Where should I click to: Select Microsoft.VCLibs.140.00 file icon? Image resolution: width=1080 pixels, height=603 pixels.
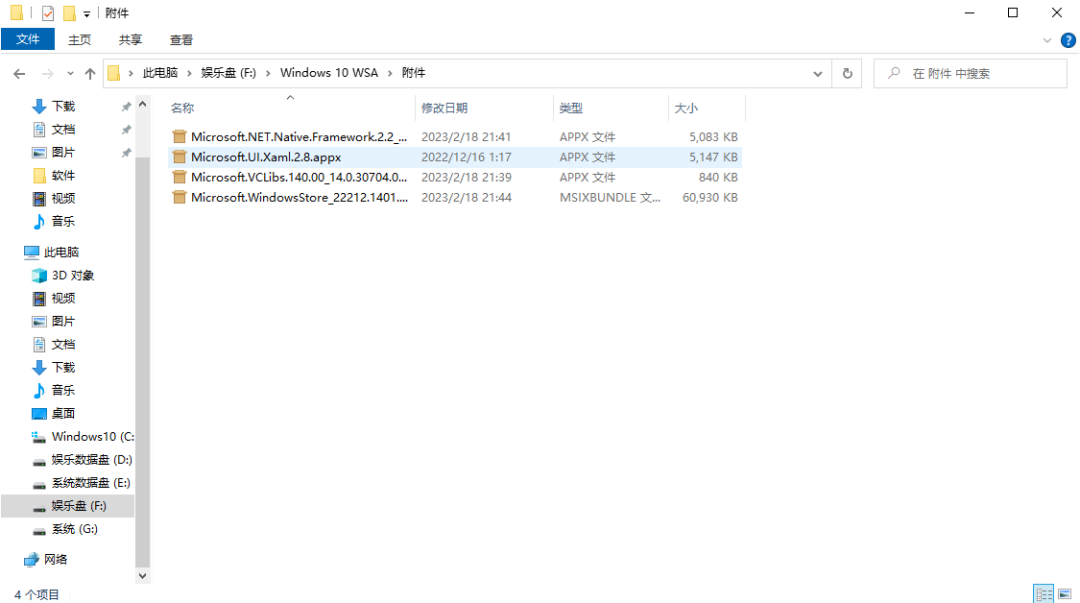point(179,177)
